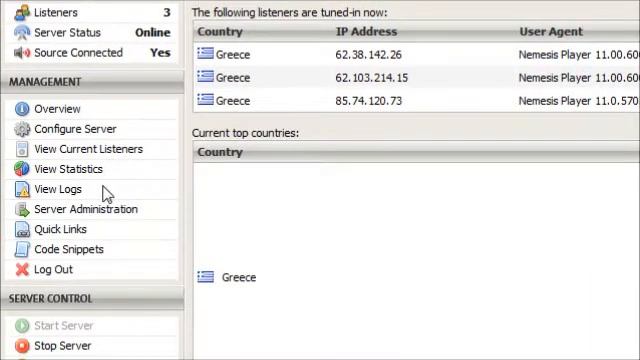Click the green Start Server icon

[x=22, y=326]
